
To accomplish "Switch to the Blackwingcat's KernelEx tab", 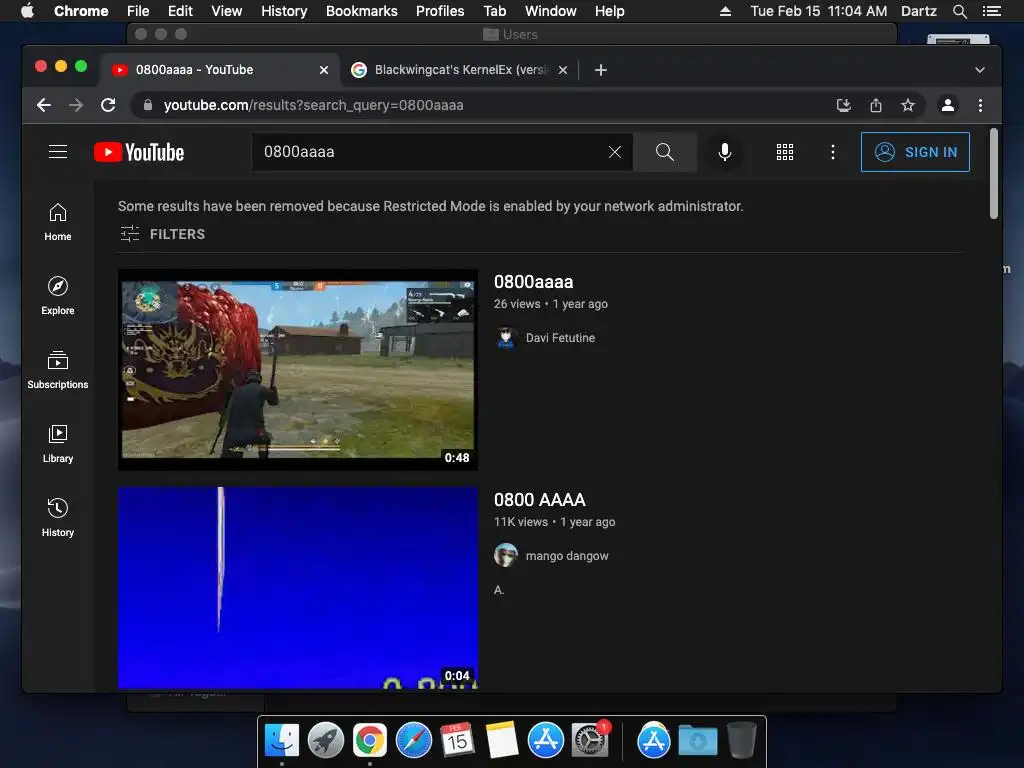I will (459, 70).
